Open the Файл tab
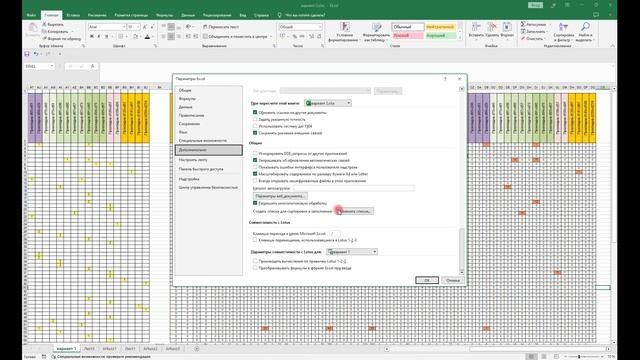 click(31, 15)
